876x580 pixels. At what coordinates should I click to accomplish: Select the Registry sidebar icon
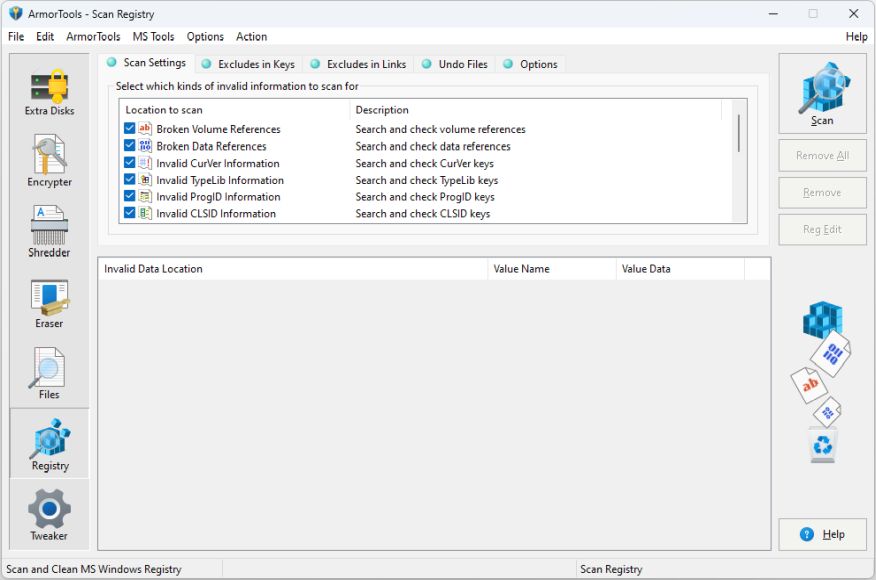click(49, 444)
